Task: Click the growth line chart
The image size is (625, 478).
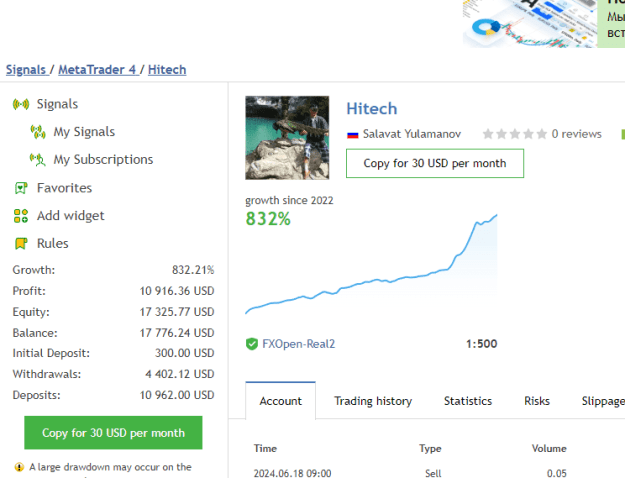Action: click(371, 264)
